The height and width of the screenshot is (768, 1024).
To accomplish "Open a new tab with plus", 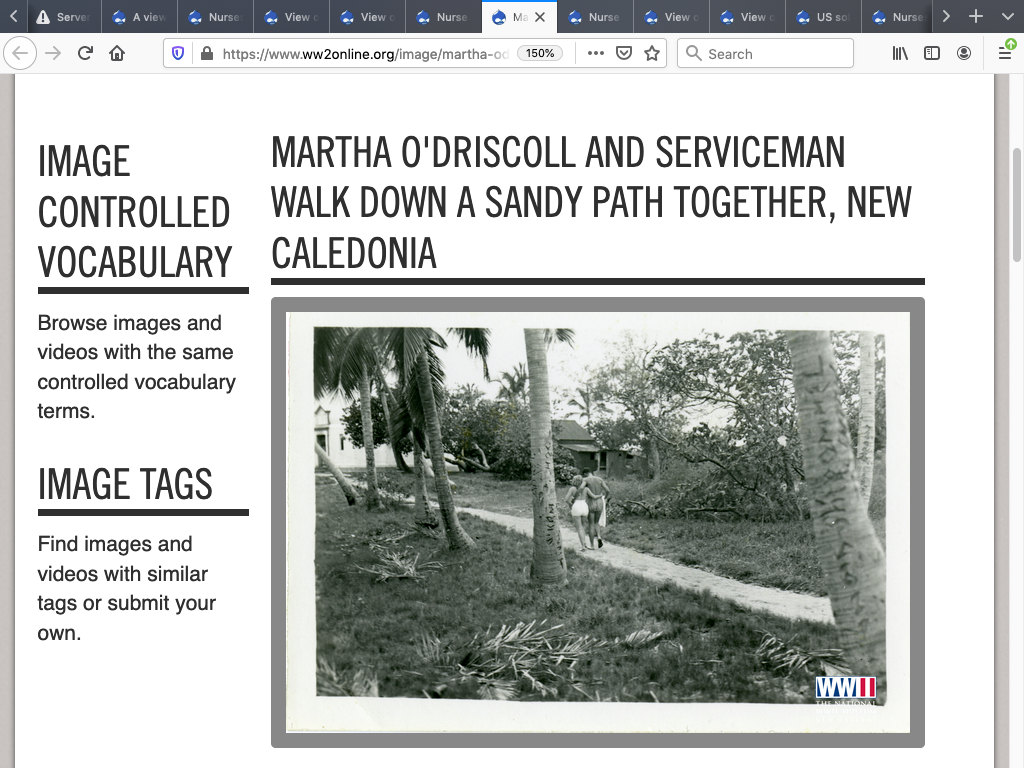I will (x=976, y=17).
